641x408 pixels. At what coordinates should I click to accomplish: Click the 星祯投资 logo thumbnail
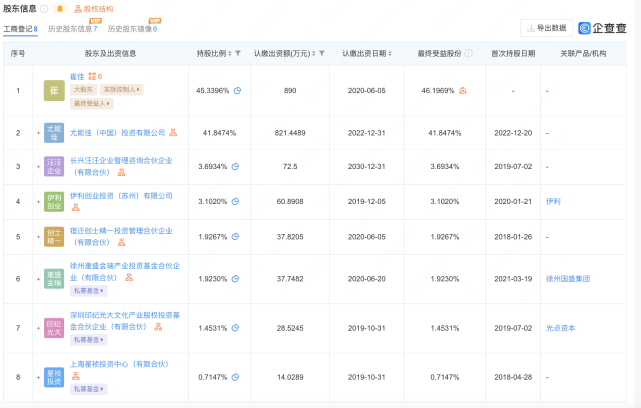tap(54, 377)
